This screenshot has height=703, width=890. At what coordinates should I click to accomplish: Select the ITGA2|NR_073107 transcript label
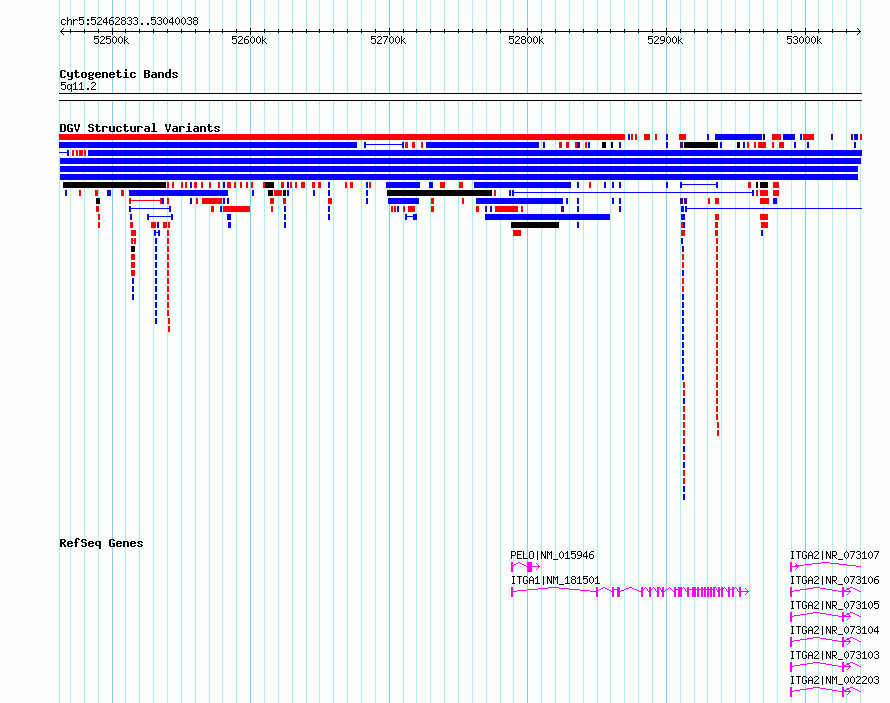point(834,555)
